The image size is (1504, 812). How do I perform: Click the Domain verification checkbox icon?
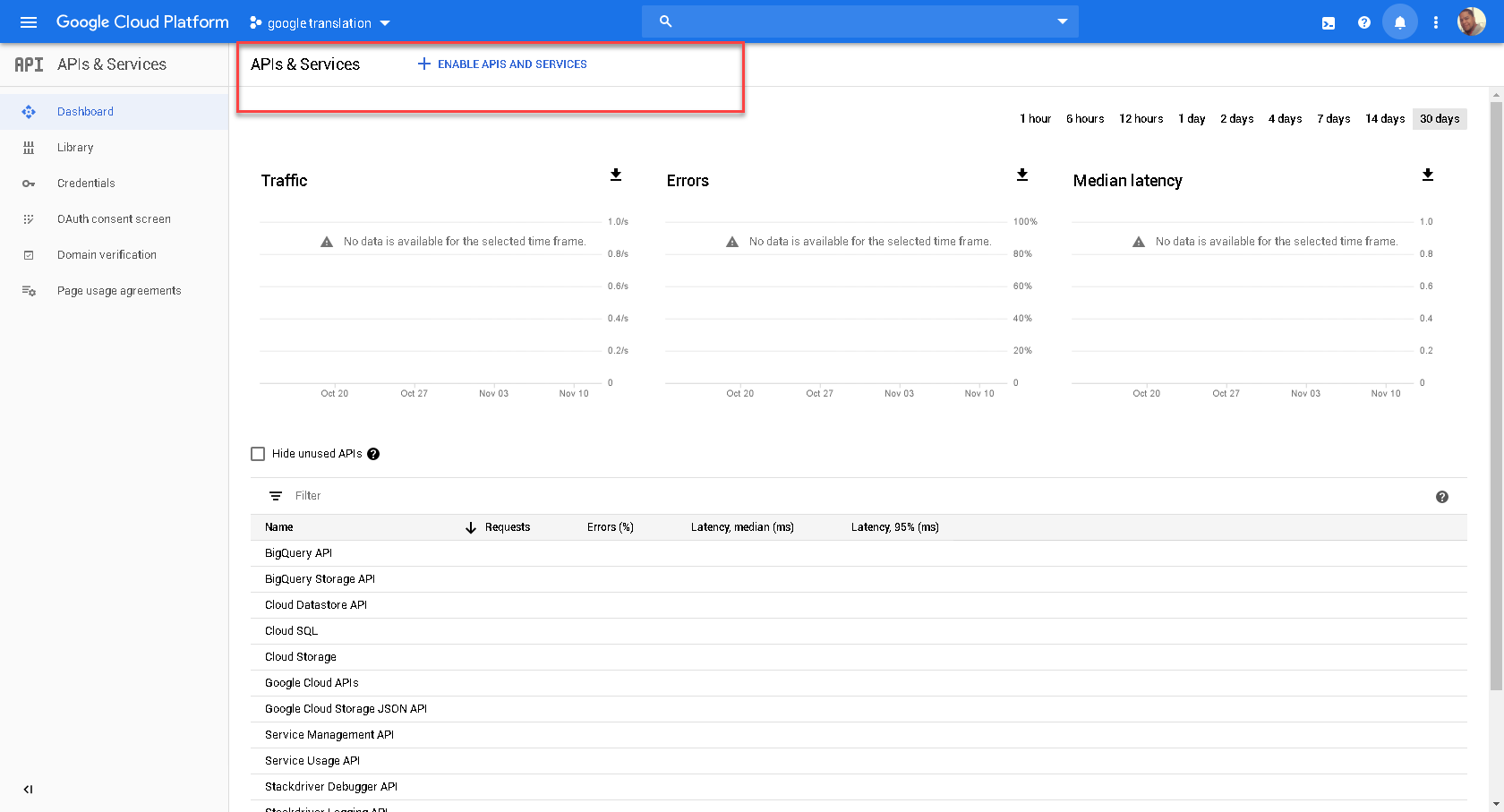(29, 255)
